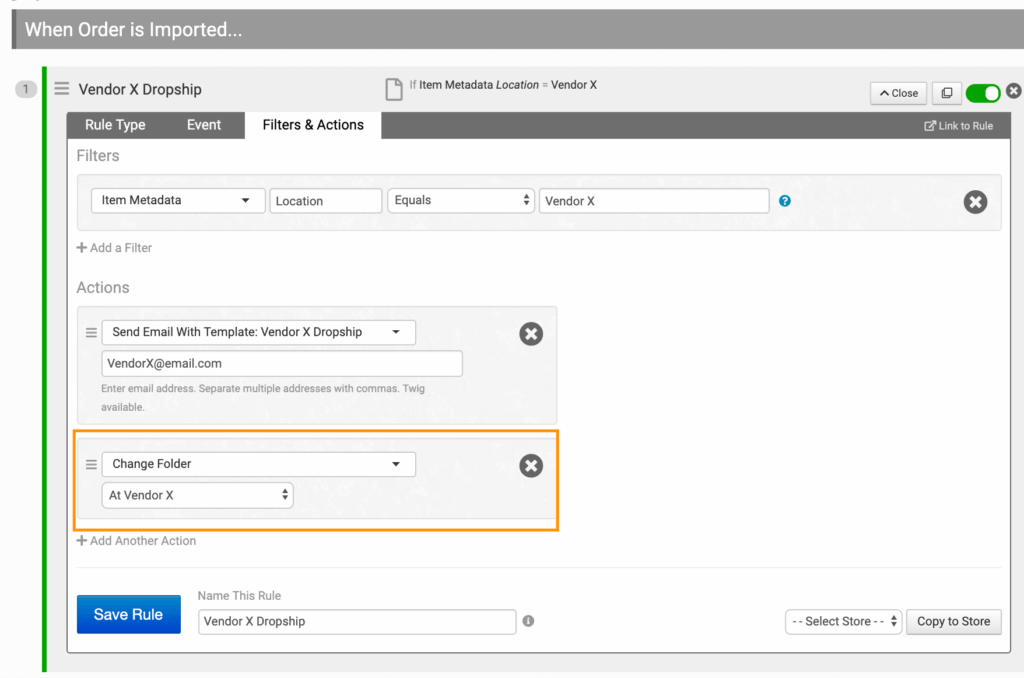Remove the Send Email action

click(x=531, y=334)
